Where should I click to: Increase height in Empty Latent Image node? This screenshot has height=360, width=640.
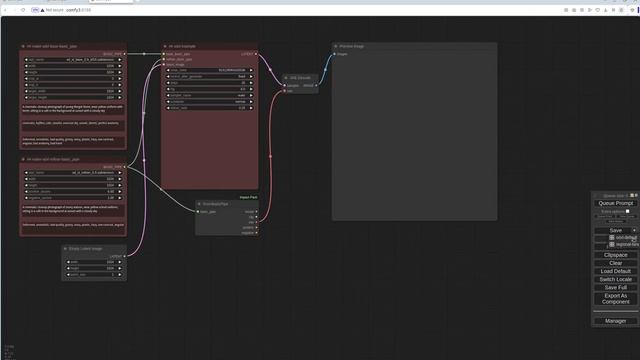pyautogui.click(x=120, y=268)
